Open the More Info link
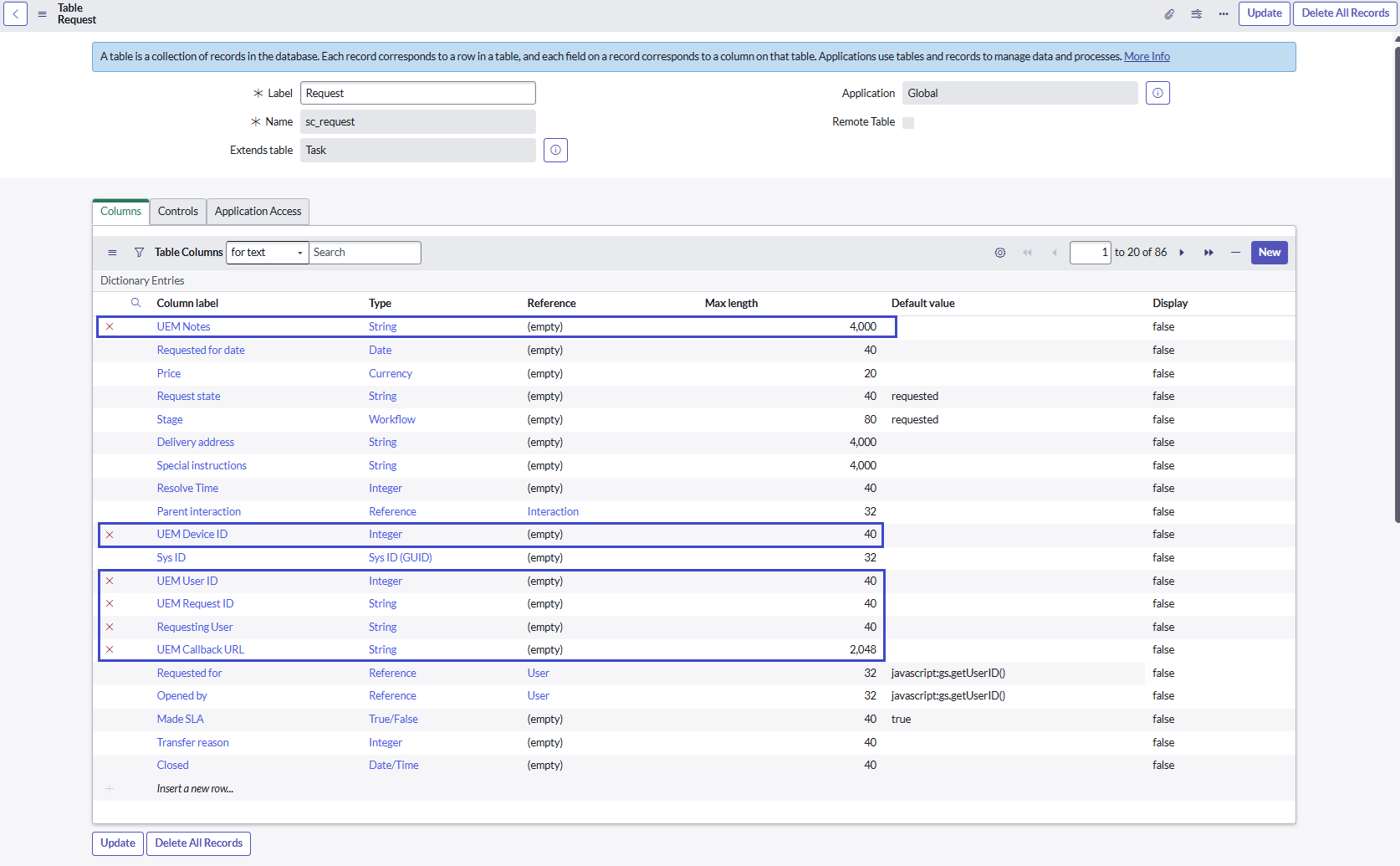 point(1147,57)
